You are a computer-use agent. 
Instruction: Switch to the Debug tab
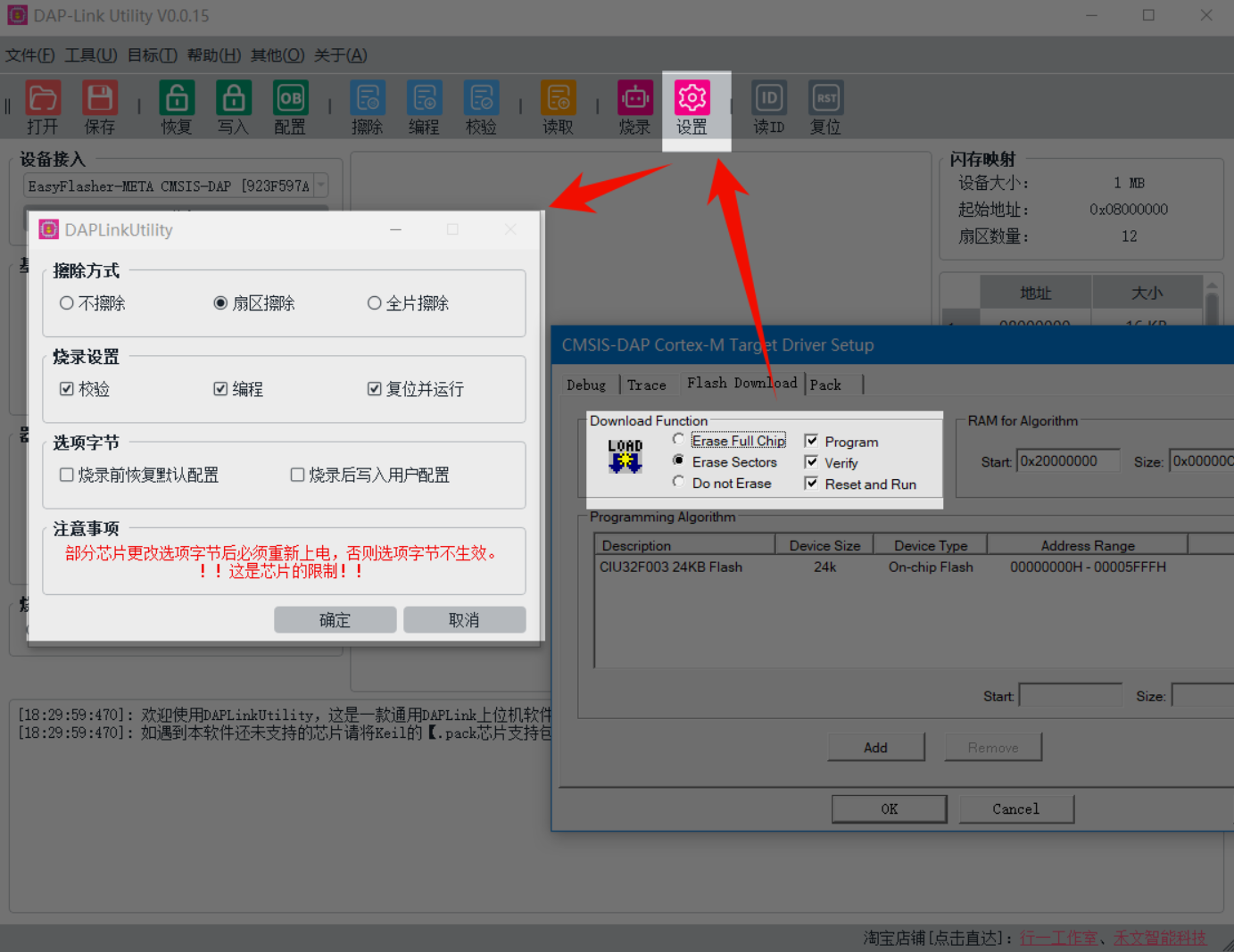pyautogui.click(x=586, y=385)
